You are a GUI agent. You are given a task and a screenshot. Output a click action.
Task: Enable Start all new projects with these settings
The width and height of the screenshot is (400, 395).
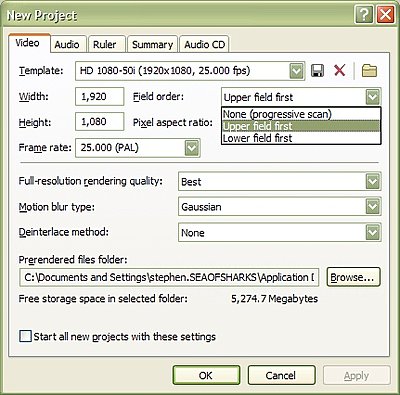click(26, 336)
